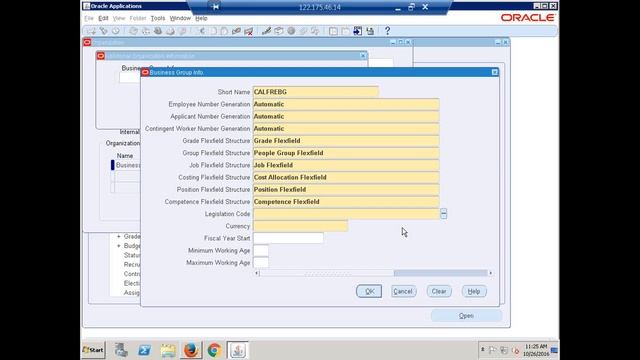640x360 pixels.
Task: Open the Edit menu
Action: [103, 18]
